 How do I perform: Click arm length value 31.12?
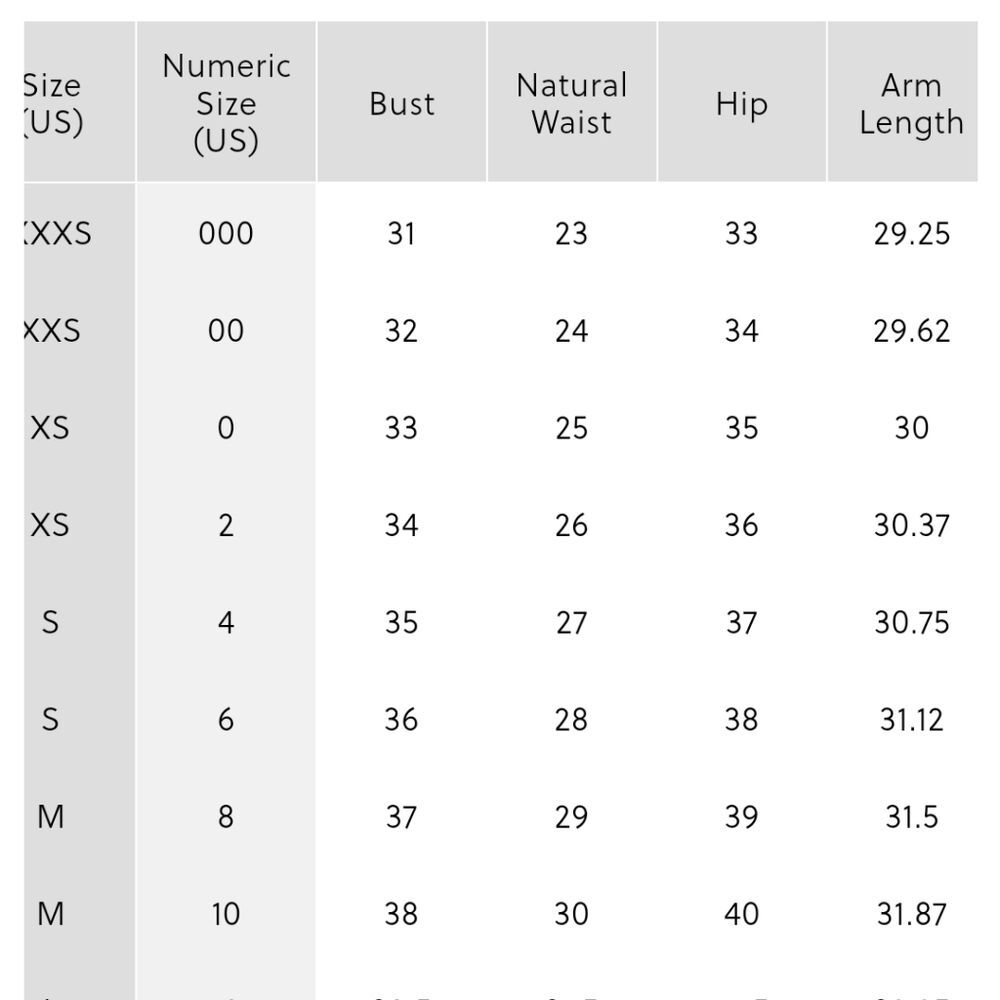(911, 720)
